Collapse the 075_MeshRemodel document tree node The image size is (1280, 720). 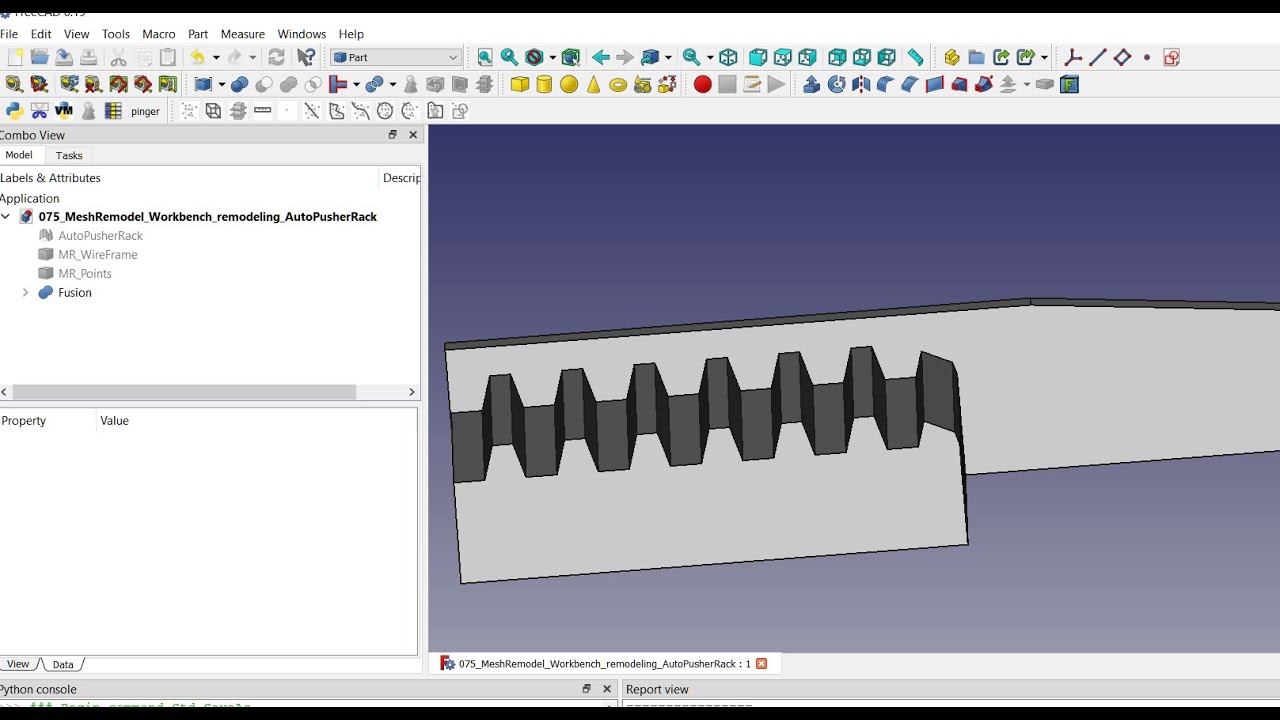[6, 216]
